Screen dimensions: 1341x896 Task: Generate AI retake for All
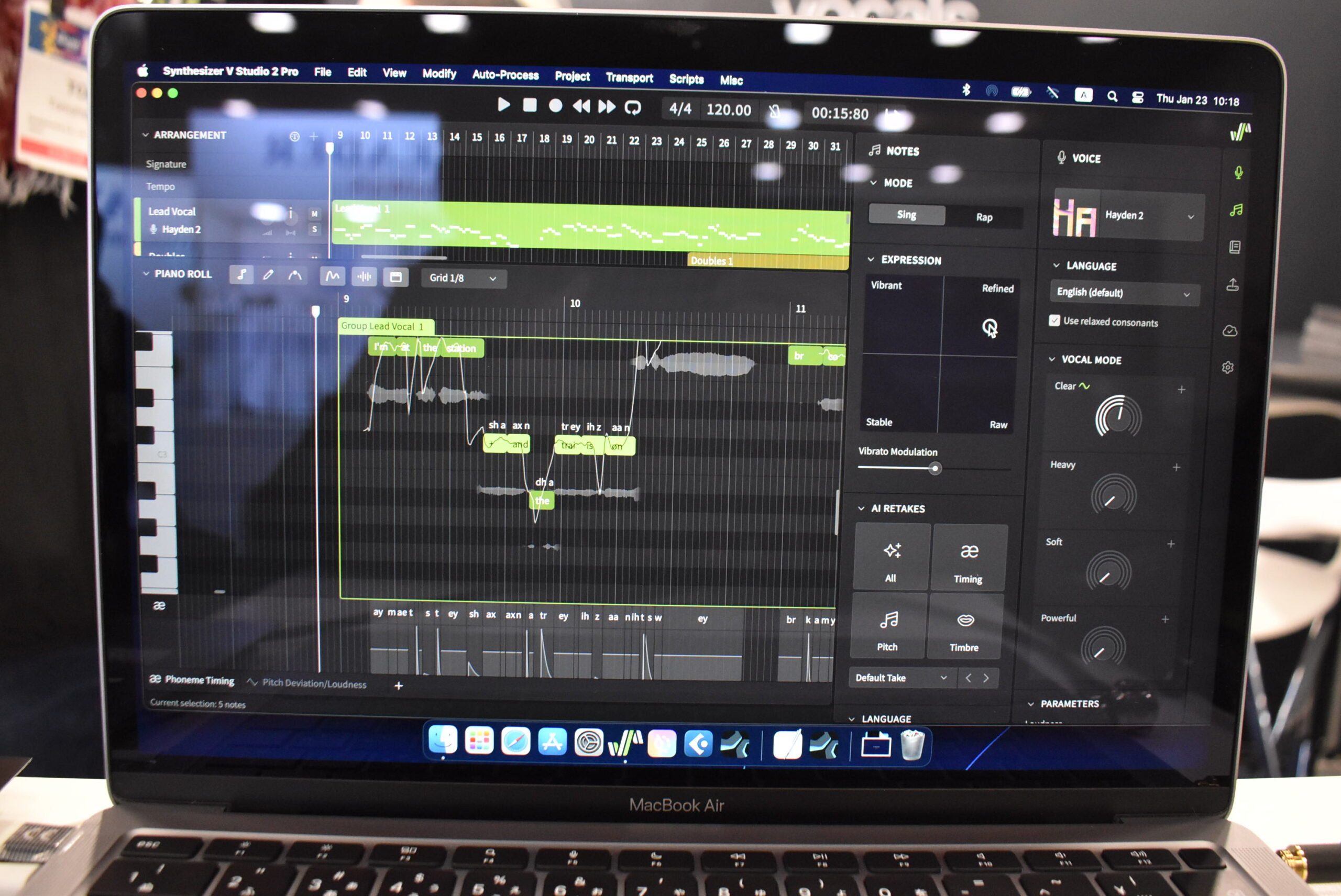point(891,557)
